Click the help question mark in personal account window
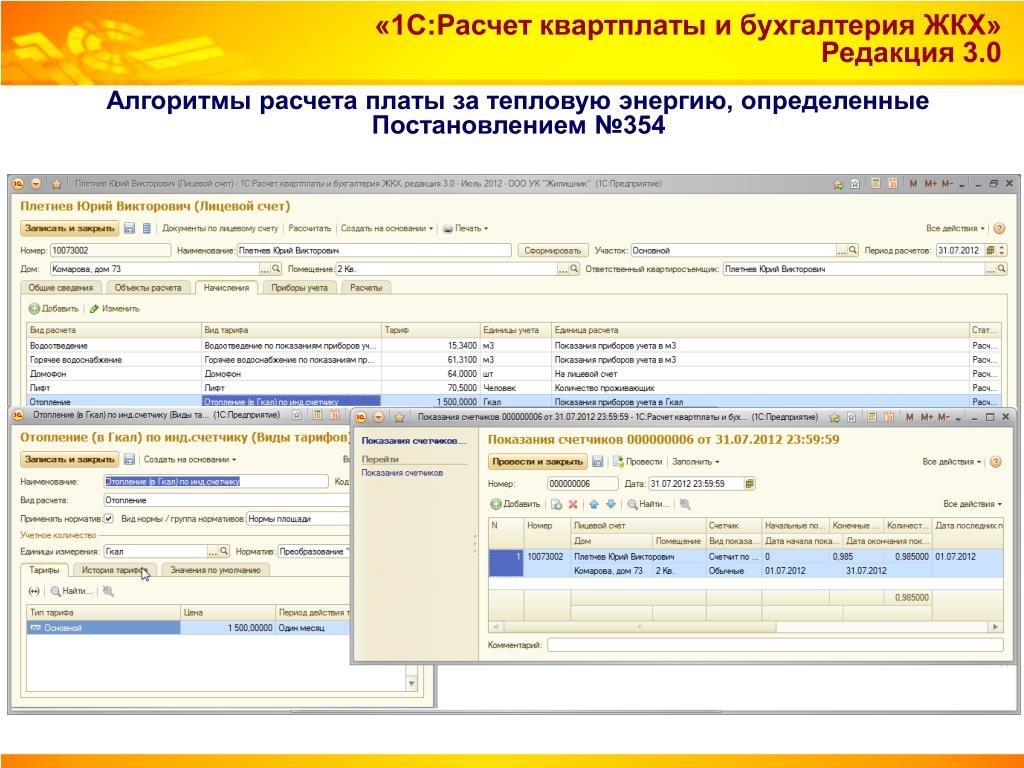 (999, 228)
